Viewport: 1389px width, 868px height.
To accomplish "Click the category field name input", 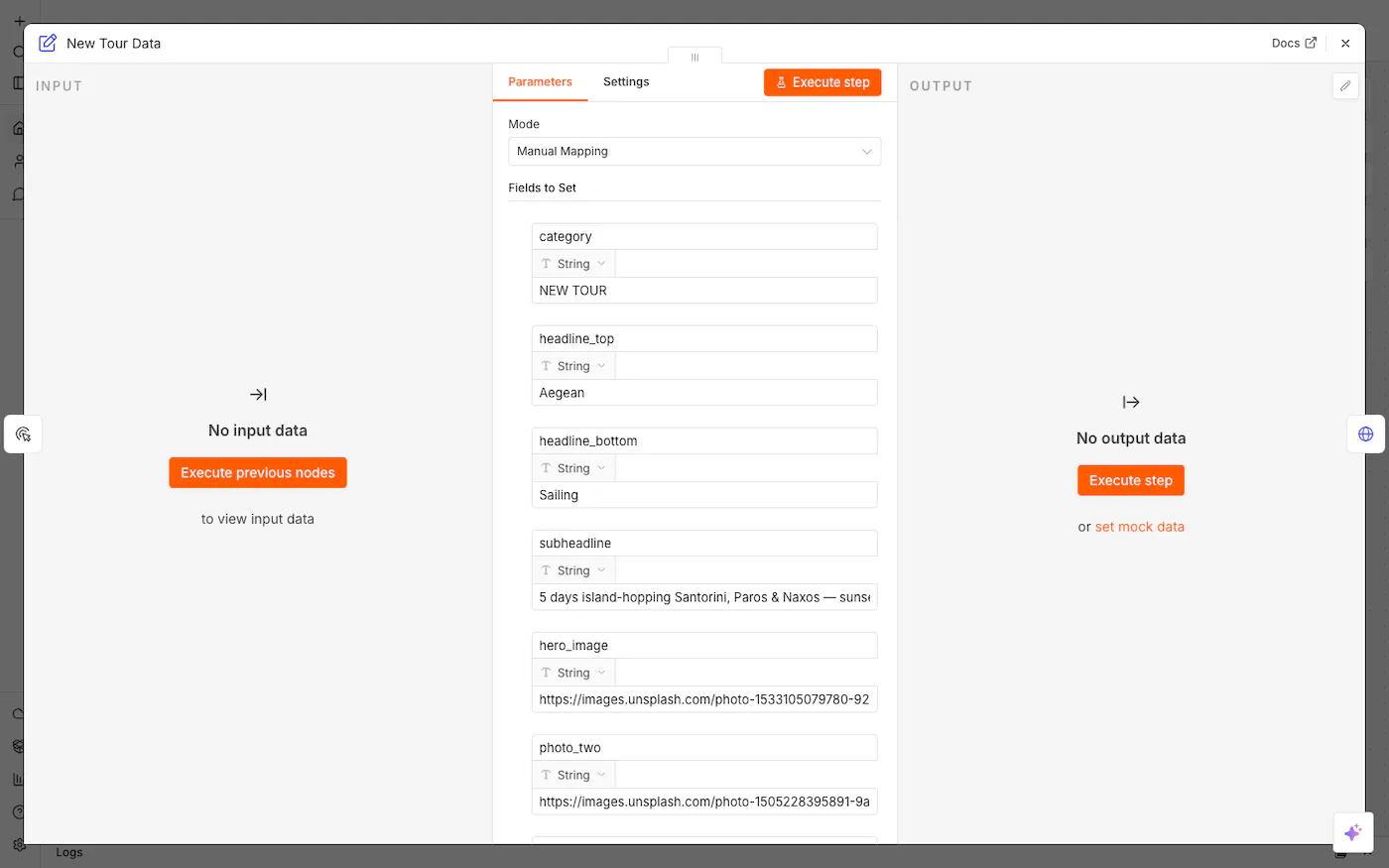I will (x=704, y=236).
